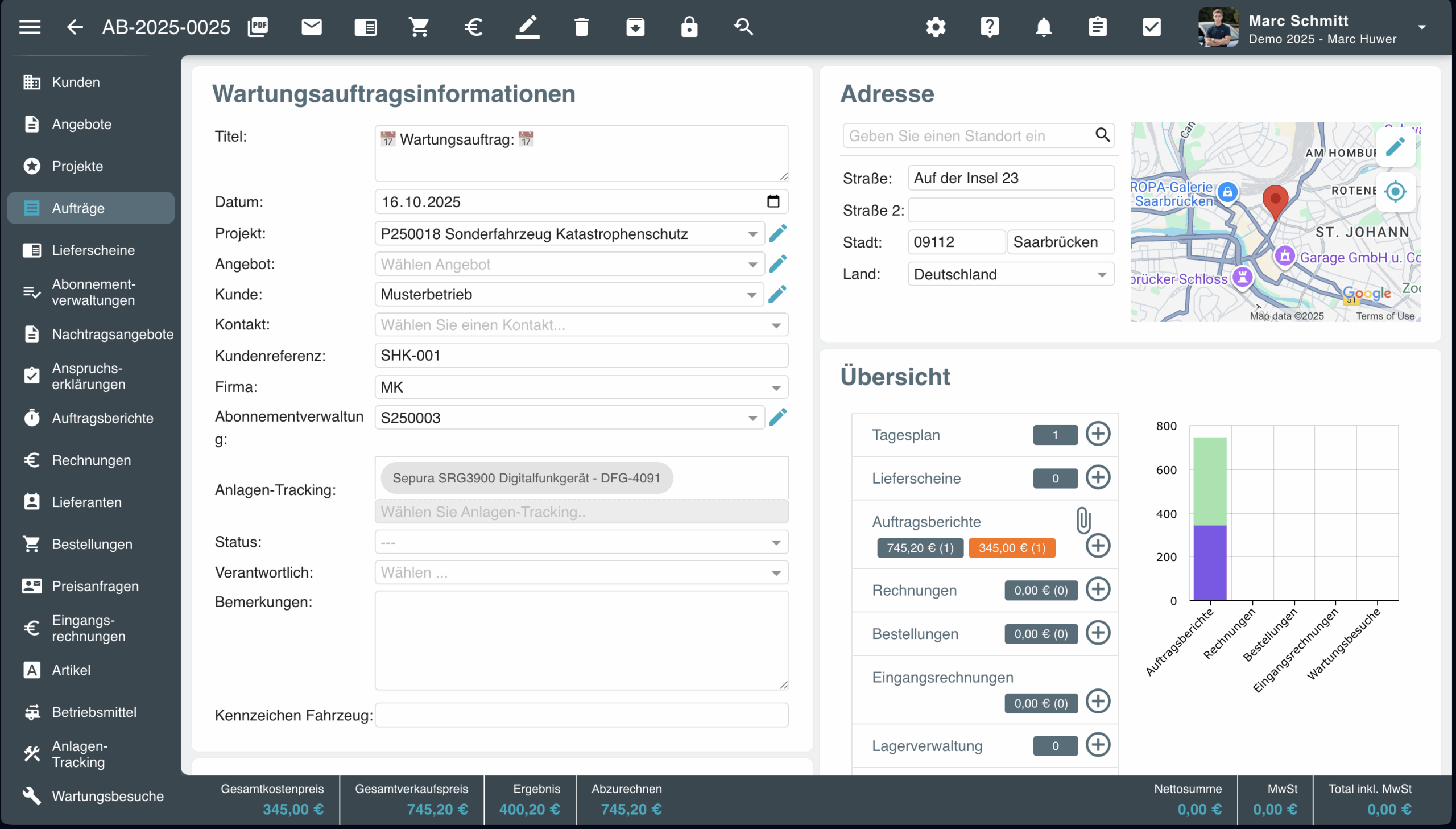The image size is (1456, 829).
Task: Expand the Firma MK dropdown
Action: 776,387
